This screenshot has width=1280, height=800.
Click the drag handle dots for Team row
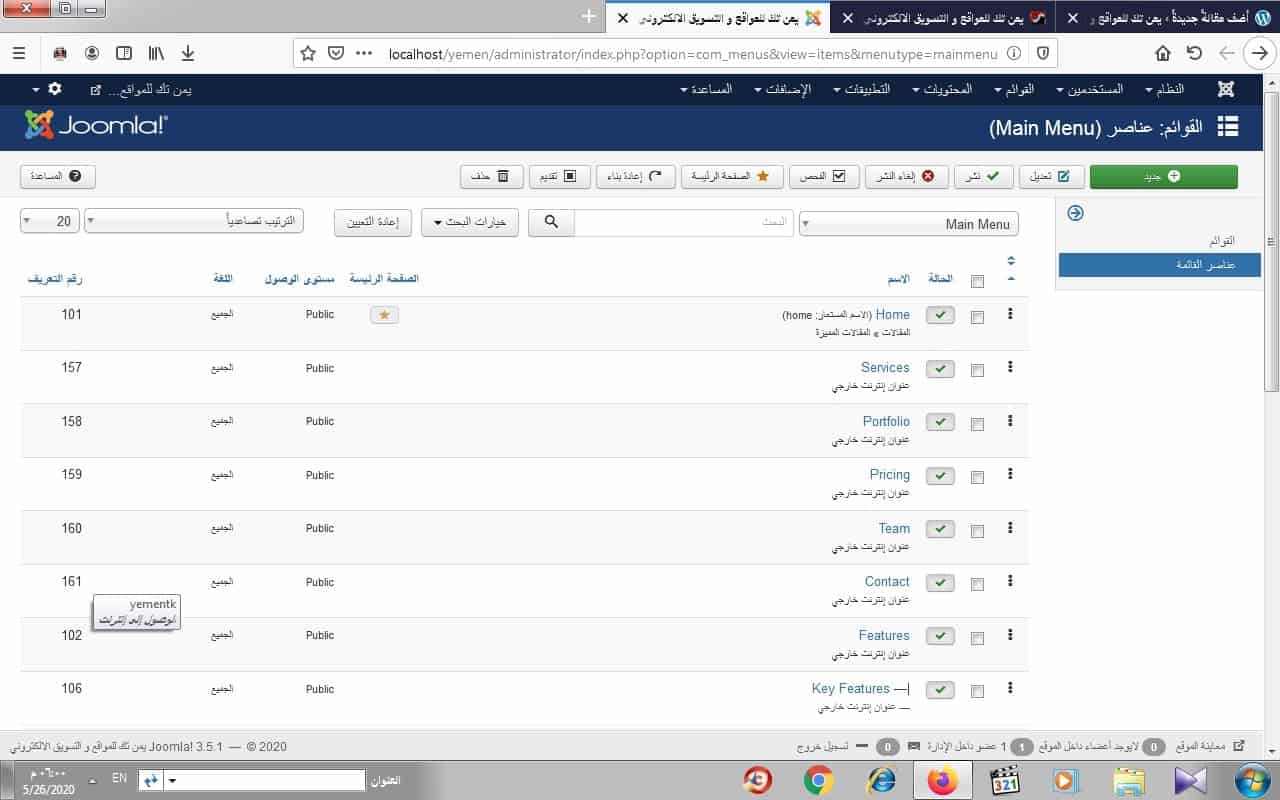(1010, 528)
